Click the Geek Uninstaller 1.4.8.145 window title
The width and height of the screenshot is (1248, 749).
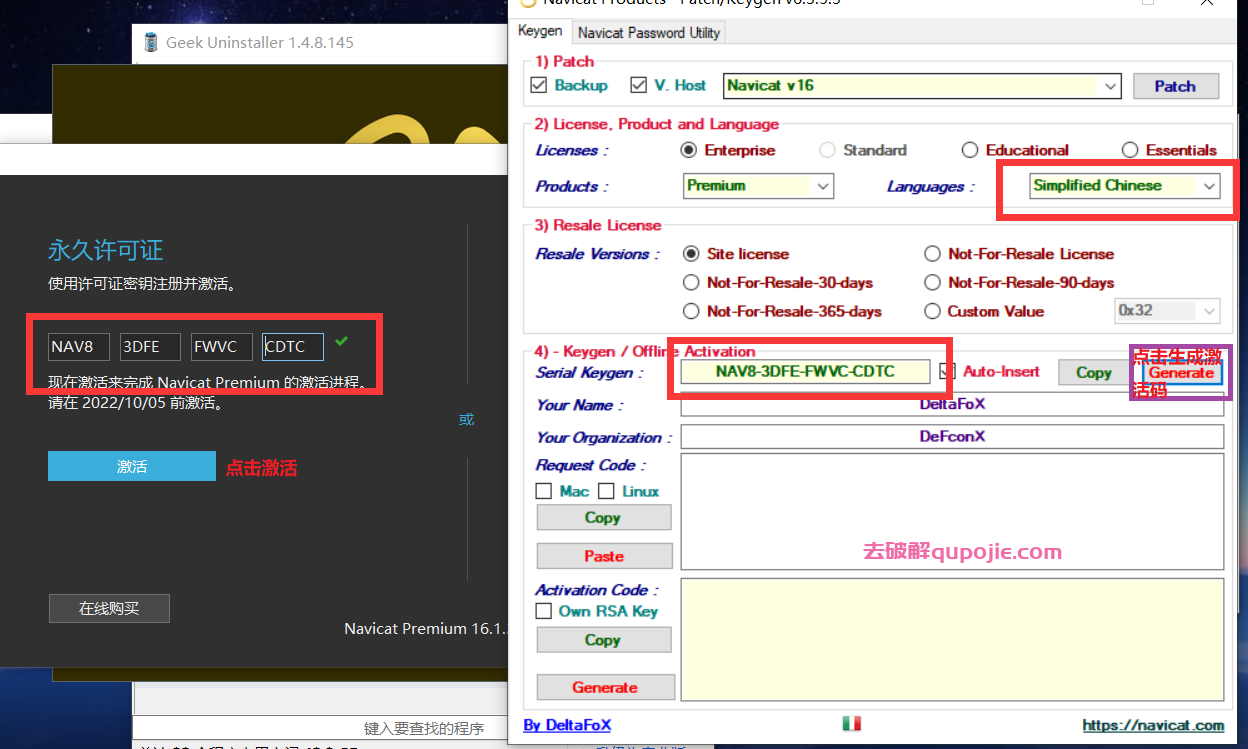[x=260, y=42]
